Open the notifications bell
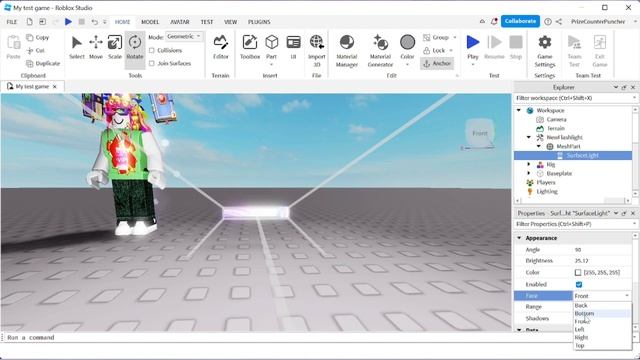Image resolution: width=640 pixels, height=360 pixels. (x=494, y=22)
